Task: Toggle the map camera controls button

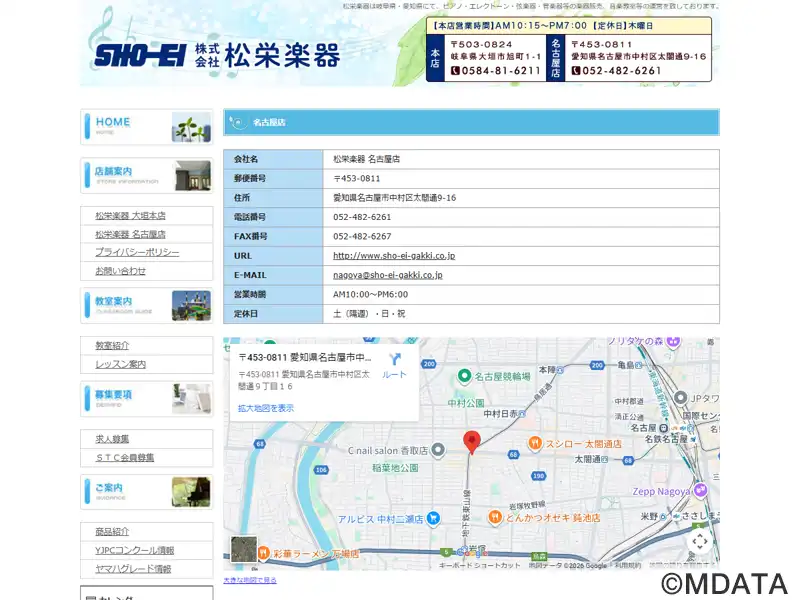Action: click(x=700, y=541)
